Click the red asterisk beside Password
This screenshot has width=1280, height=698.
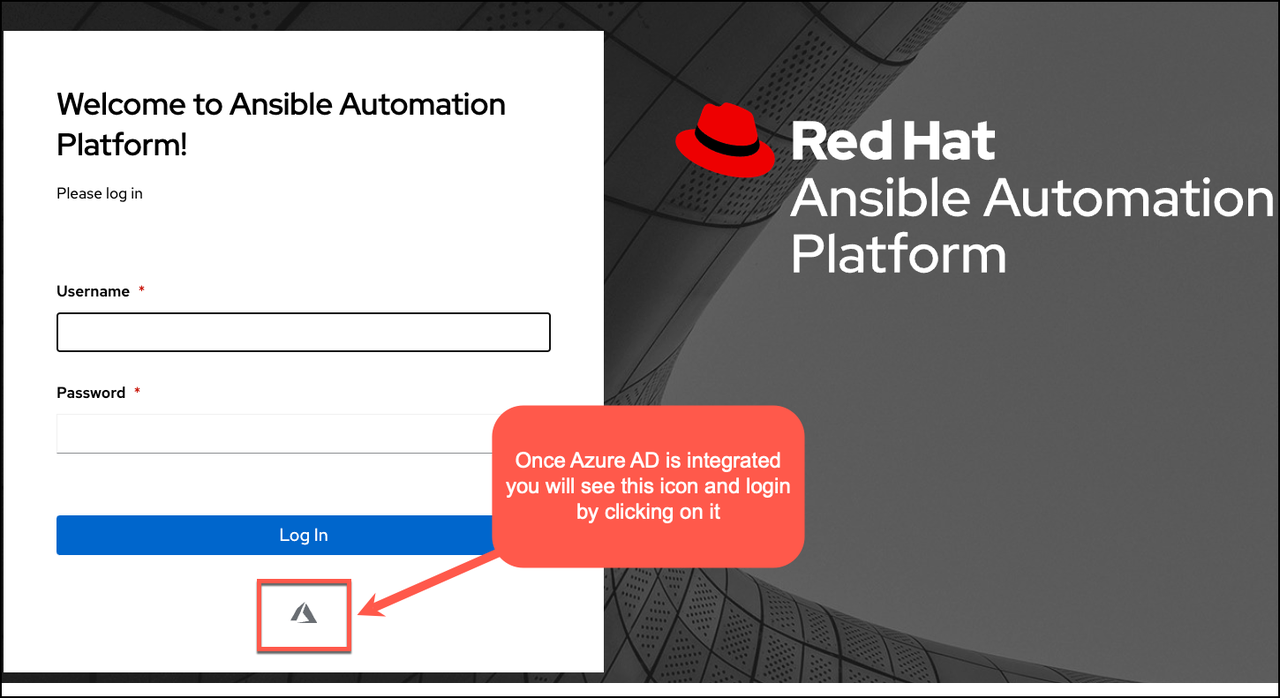click(137, 393)
